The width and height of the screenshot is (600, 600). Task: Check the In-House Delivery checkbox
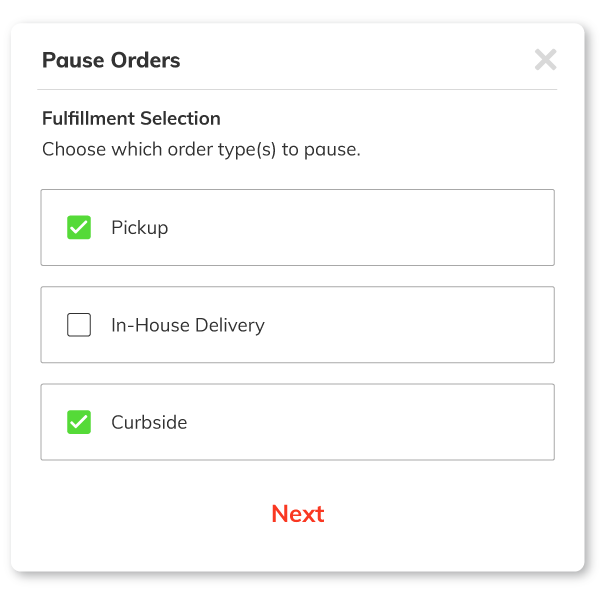click(79, 325)
